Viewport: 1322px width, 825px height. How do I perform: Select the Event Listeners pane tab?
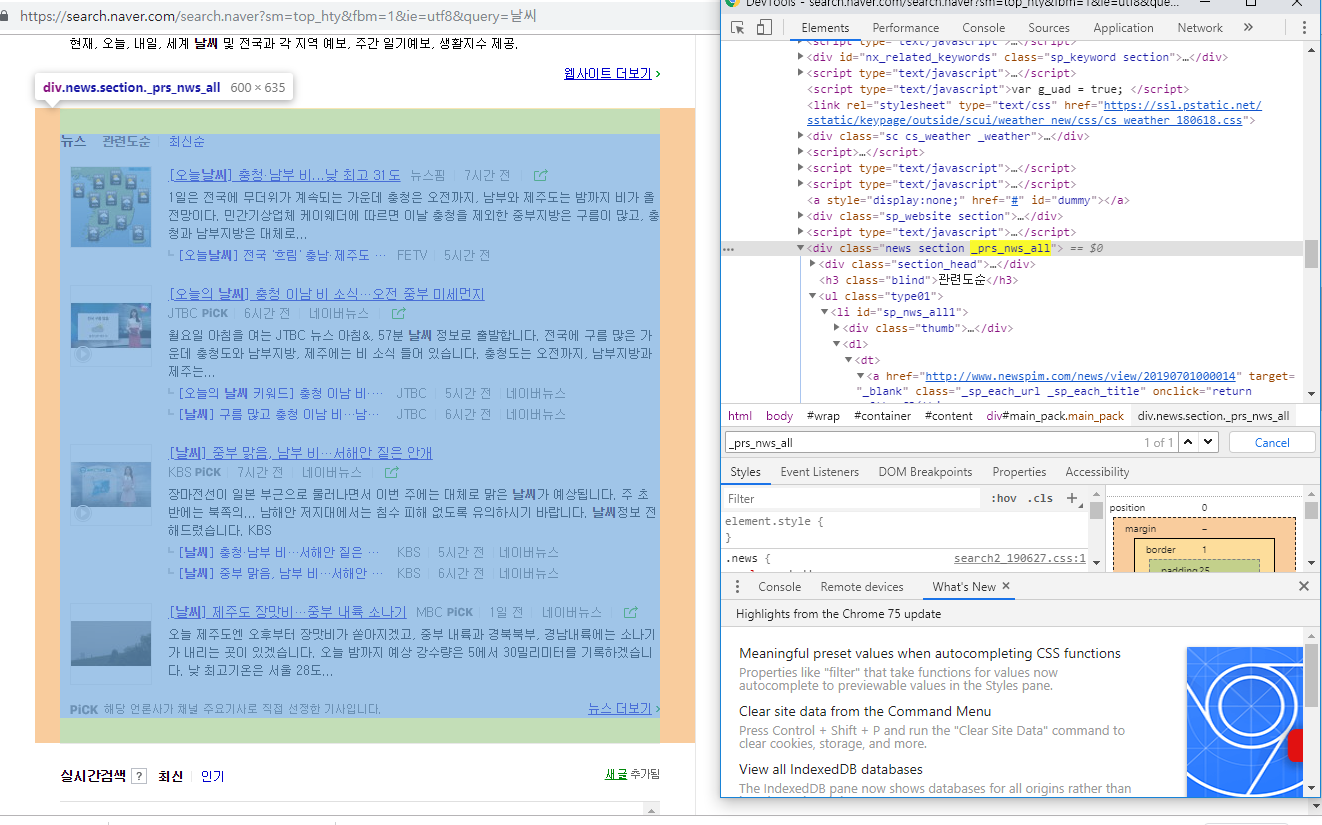[x=819, y=472]
